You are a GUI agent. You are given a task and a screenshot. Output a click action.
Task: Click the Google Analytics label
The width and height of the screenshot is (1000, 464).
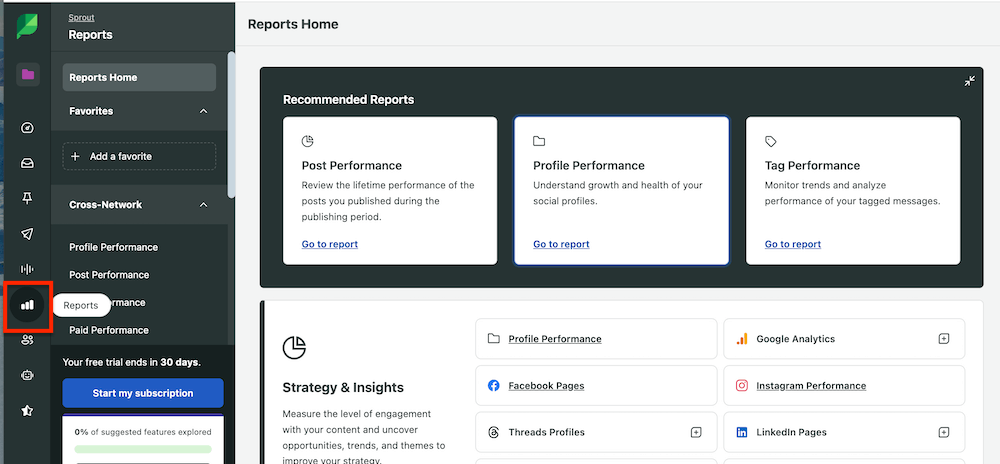pyautogui.click(x=795, y=339)
